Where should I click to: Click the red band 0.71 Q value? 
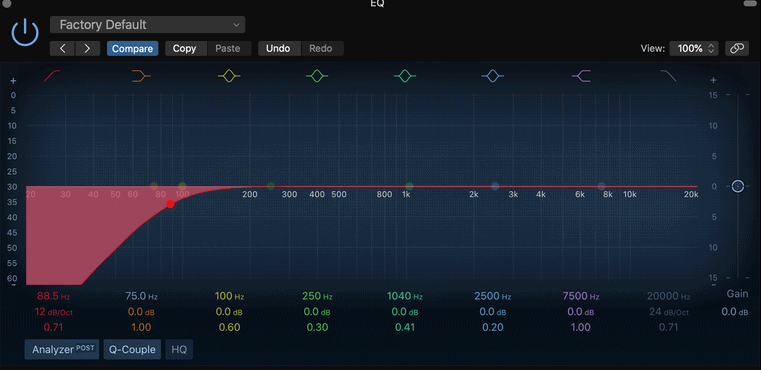click(x=53, y=327)
